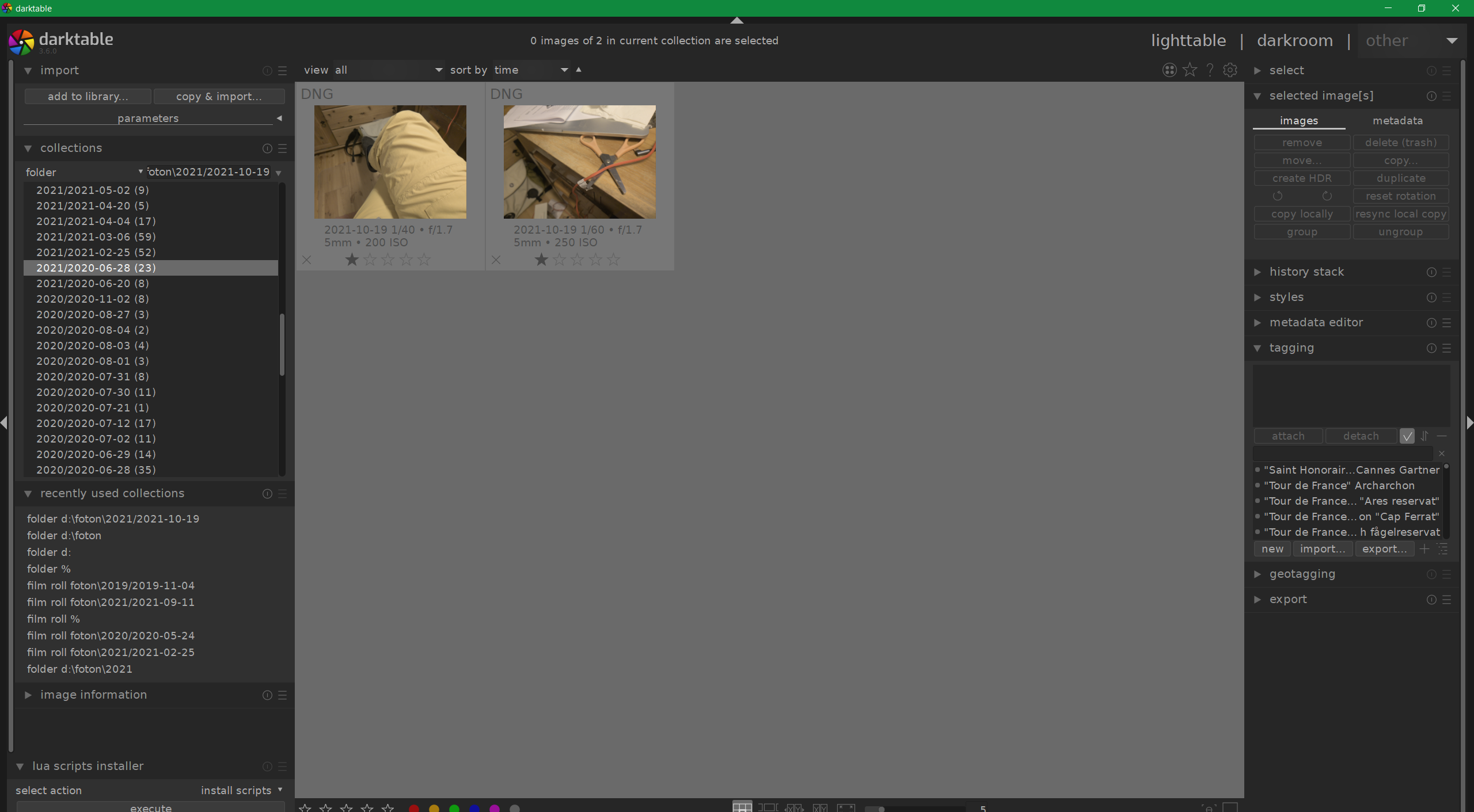Switch to the darkroom view
Image resolution: width=1474 pixels, height=812 pixels.
(x=1295, y=40)
